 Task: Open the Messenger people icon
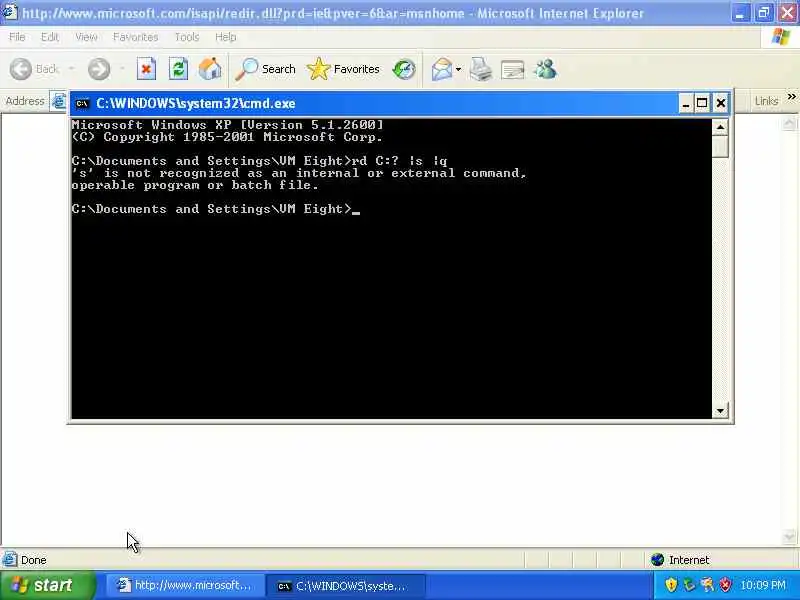click(545, 69)
